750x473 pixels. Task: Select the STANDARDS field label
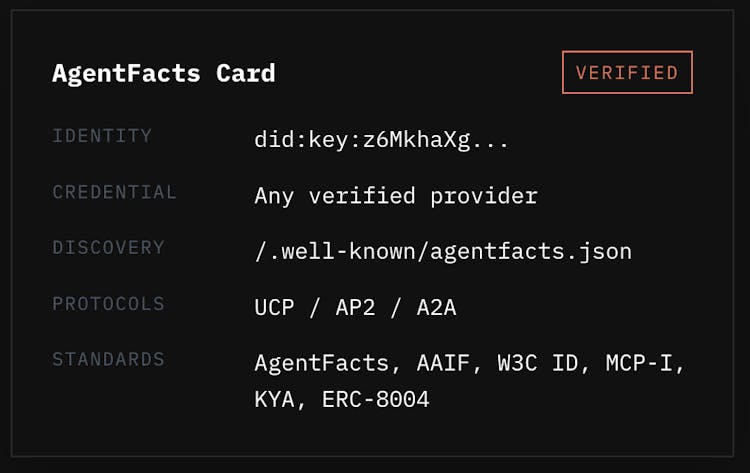pos(108,359)
